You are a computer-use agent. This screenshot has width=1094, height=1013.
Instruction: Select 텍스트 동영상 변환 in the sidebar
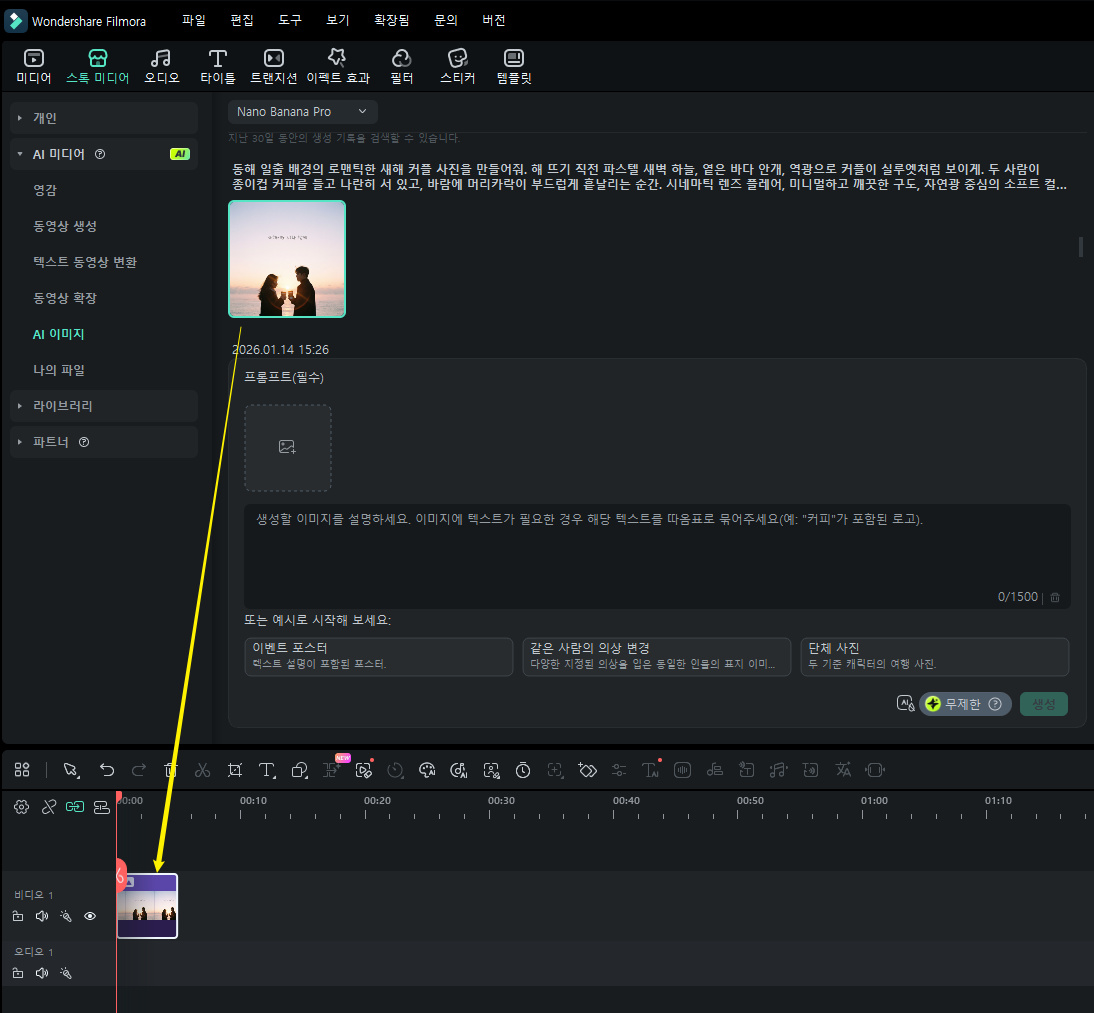tap(85, 262)
